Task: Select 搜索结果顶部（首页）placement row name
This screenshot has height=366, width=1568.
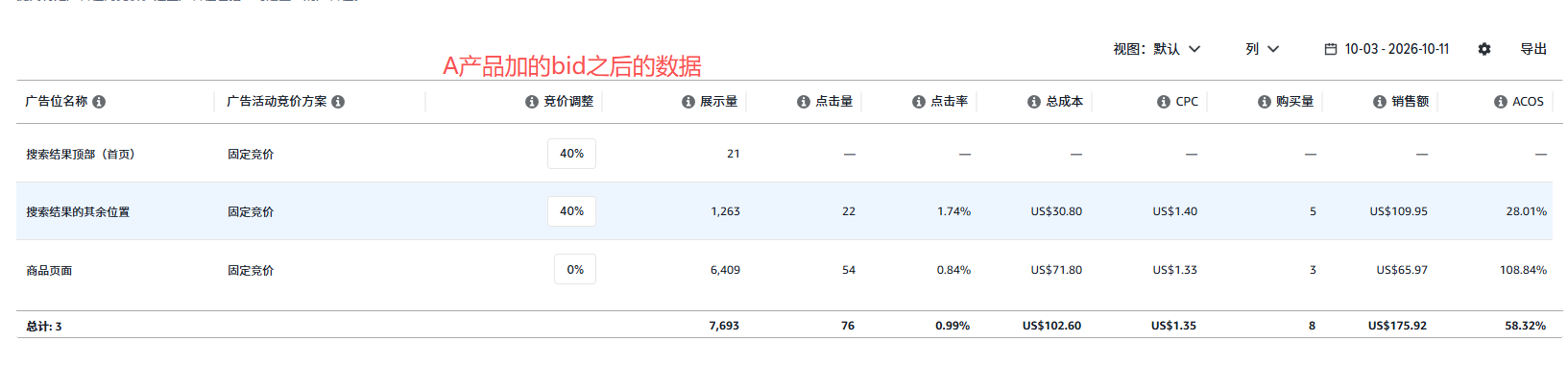Action: point(81,155)
